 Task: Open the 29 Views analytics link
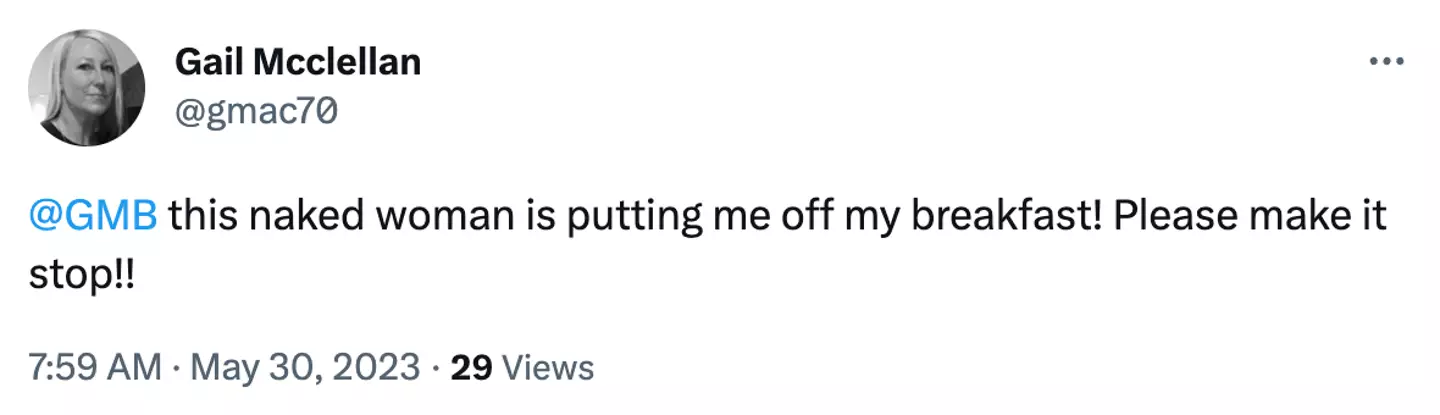(x=522, y=367)
